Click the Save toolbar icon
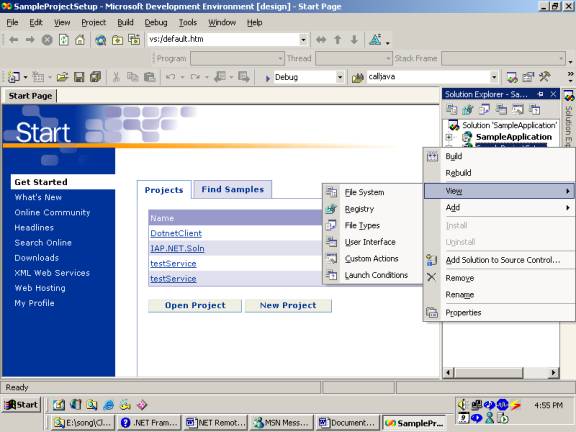This screenshot has width=576, height=432. pos(79,77)
